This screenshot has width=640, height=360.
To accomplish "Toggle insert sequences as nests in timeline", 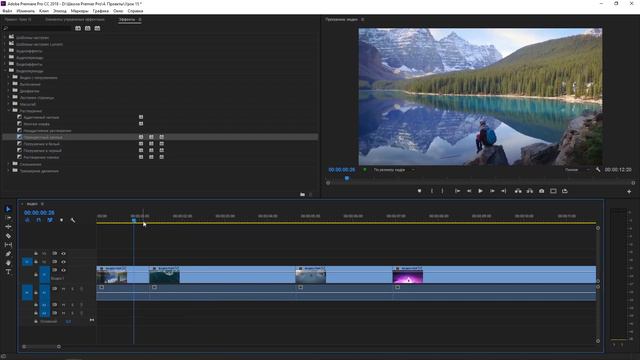I will coord(27,220).
